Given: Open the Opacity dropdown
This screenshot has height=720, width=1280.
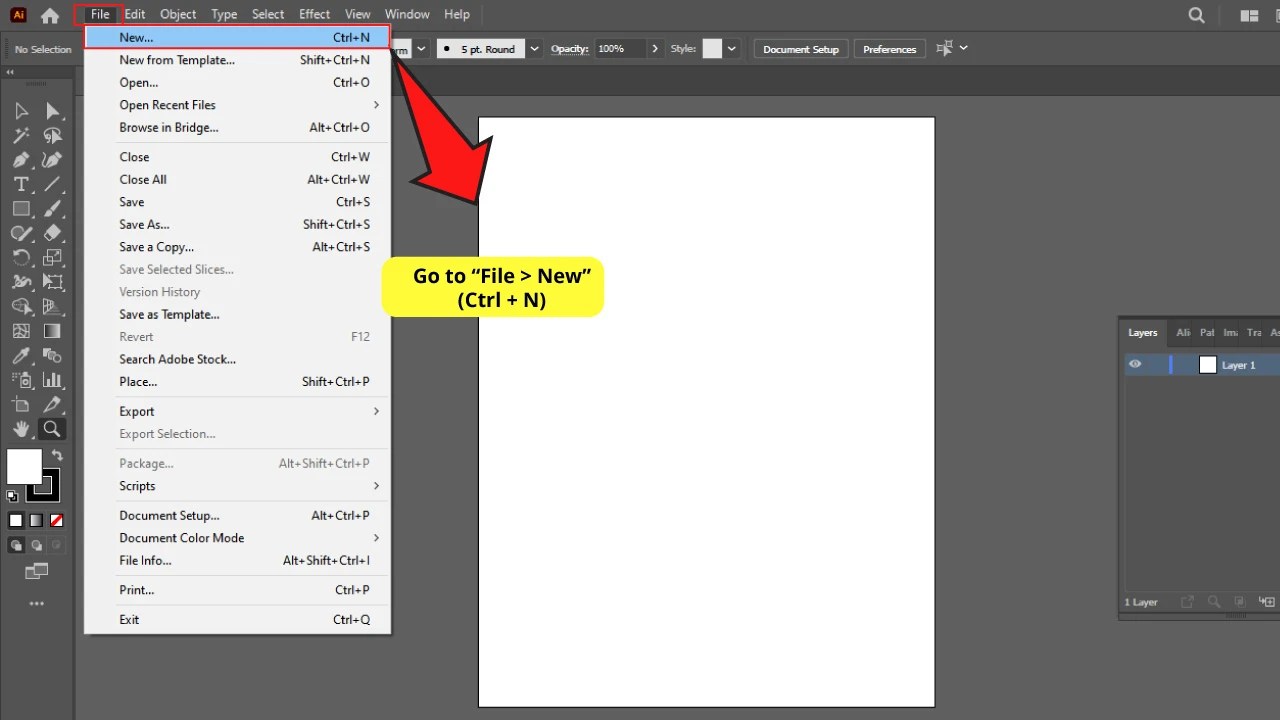Looking at the screenshot, I should (655, 48).
